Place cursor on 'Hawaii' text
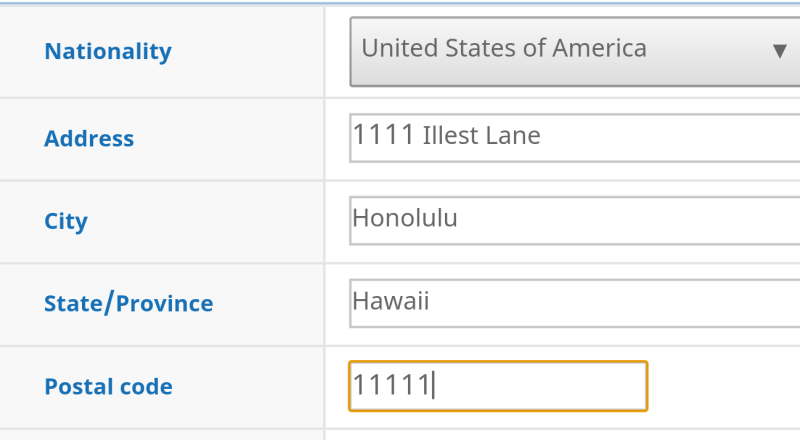 (x=391, y=300)
